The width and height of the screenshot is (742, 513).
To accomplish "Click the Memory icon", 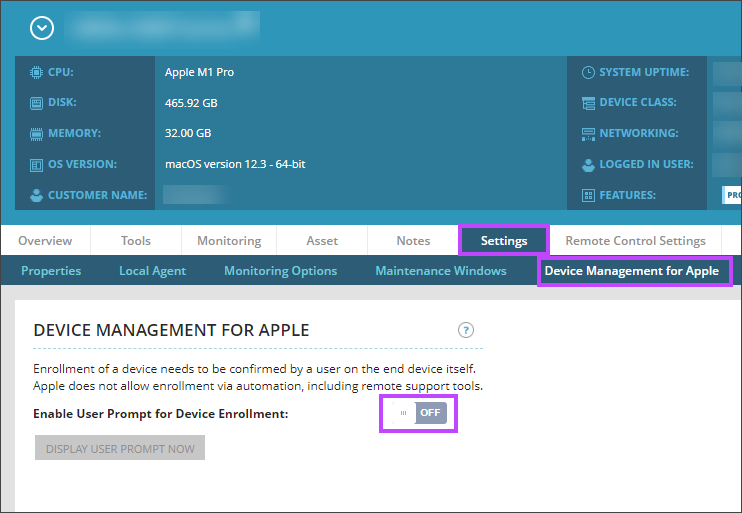I will click(x=36, y=134).
